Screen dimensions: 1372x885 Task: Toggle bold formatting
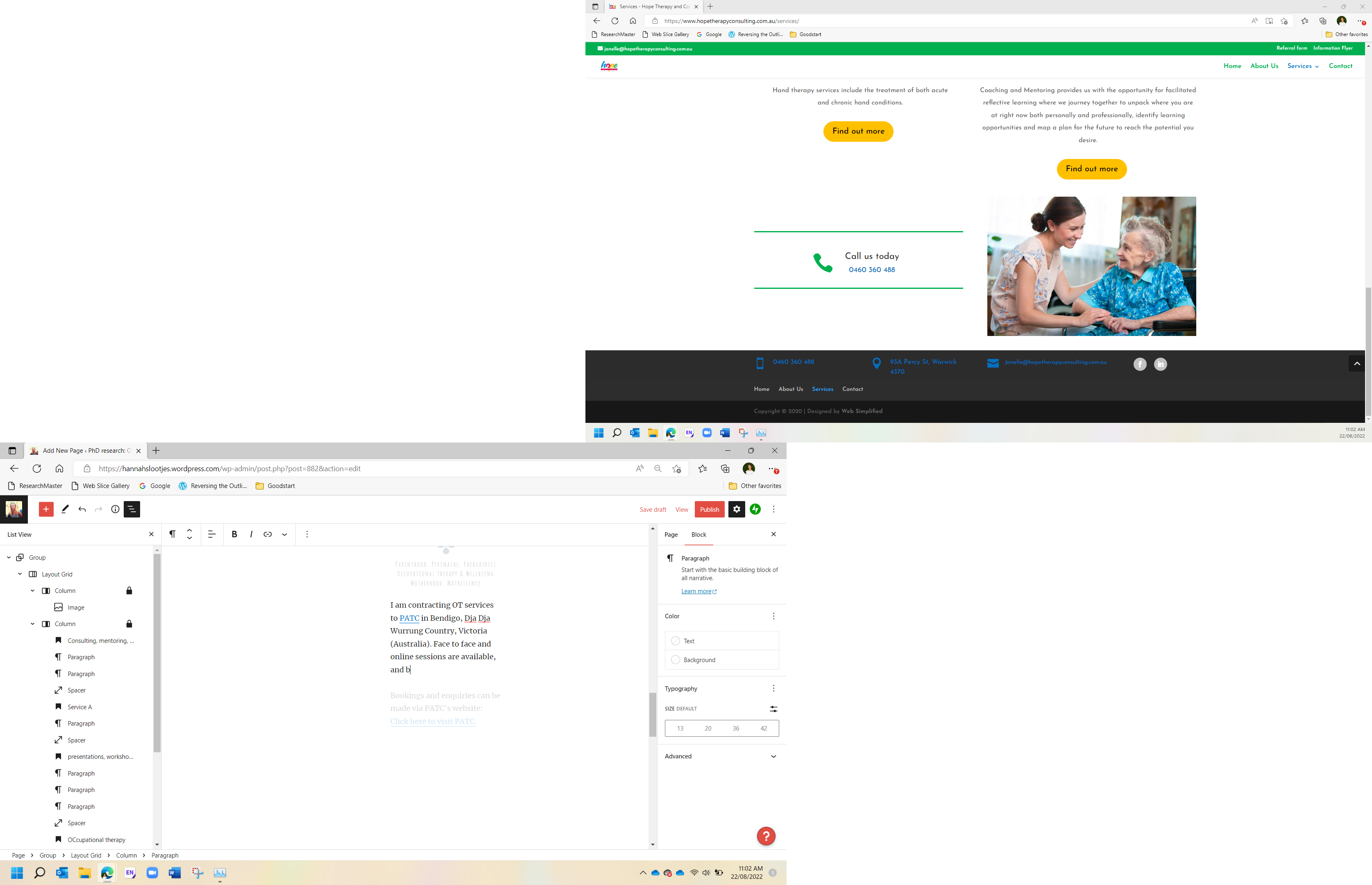tap(234, 534)
